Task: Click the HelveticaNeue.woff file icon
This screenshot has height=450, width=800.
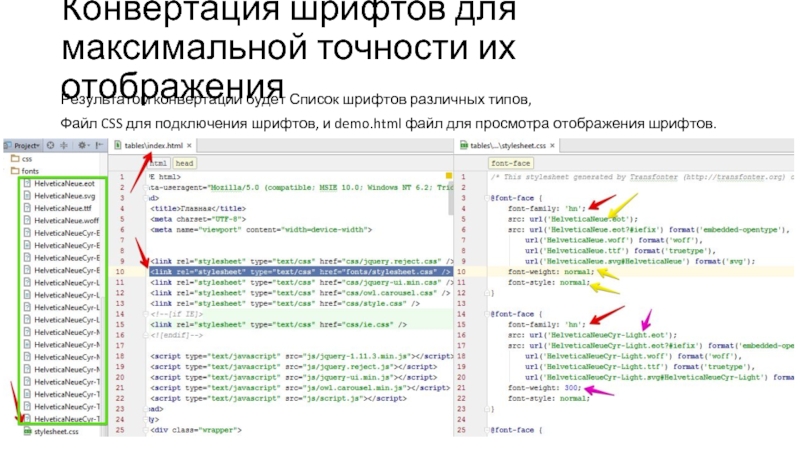Action: pyautogui.click(x=27, y=220)
